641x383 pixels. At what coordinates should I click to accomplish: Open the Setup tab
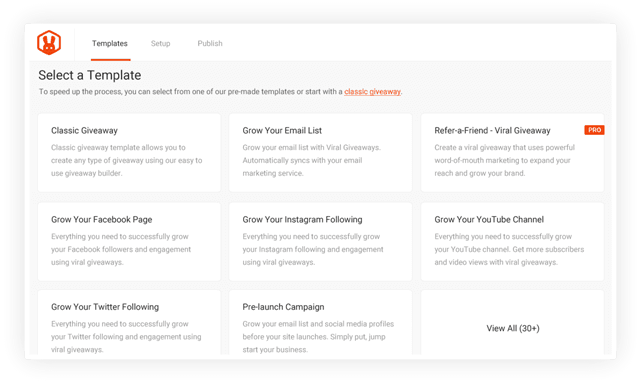click(x=161, y=43)
